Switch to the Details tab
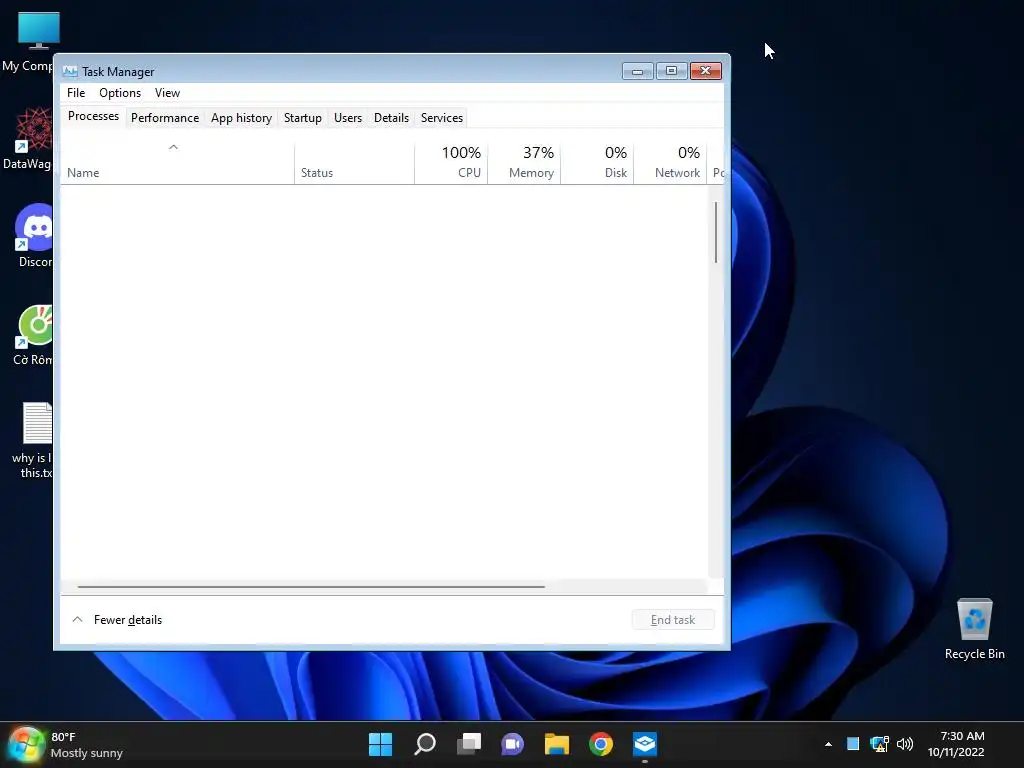Image resolution: width=1024 pixels, height=768 pixels. [x=391, y=118]
